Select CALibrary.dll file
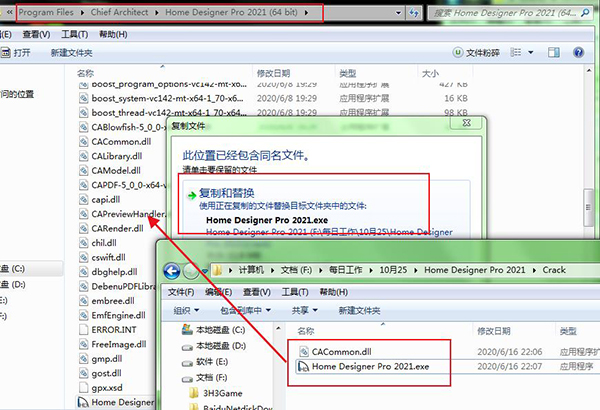Screen dimensions: 600x410 pos(117,156)
